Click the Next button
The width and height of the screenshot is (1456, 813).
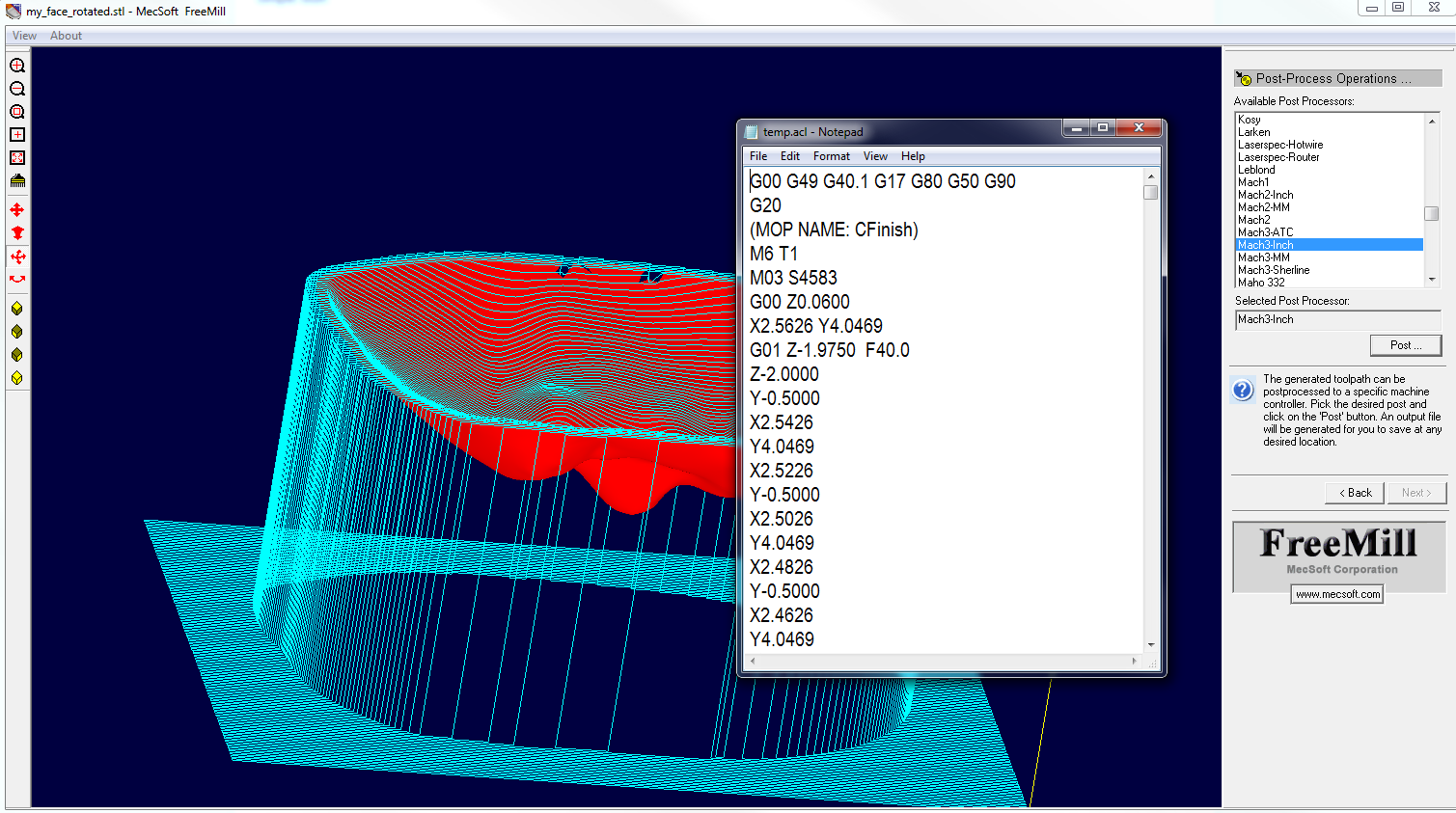(x=1417, y=493)
